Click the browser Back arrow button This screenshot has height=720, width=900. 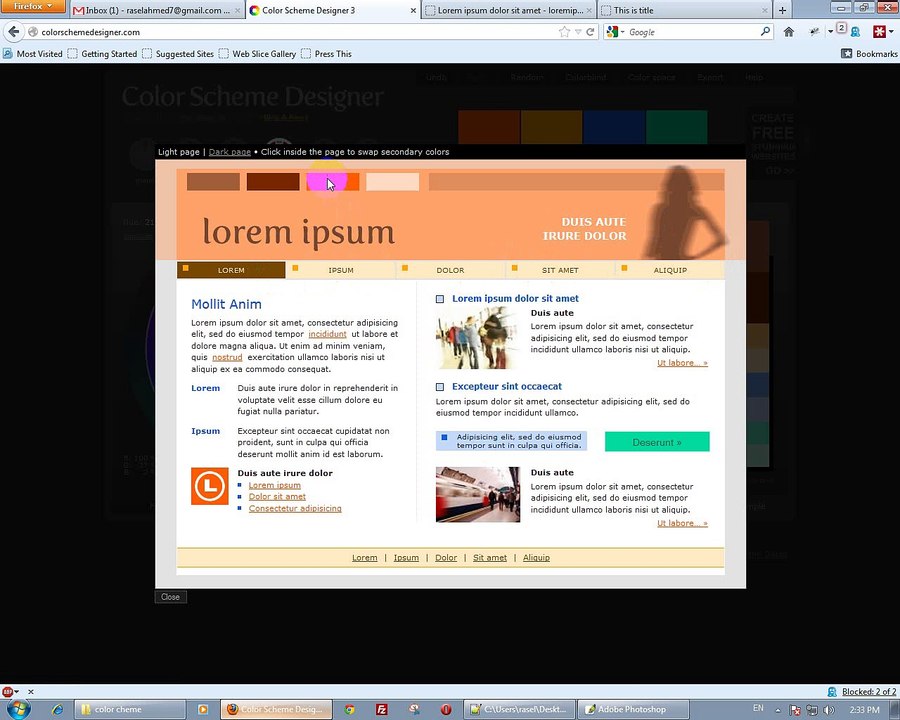click(14, 32)
